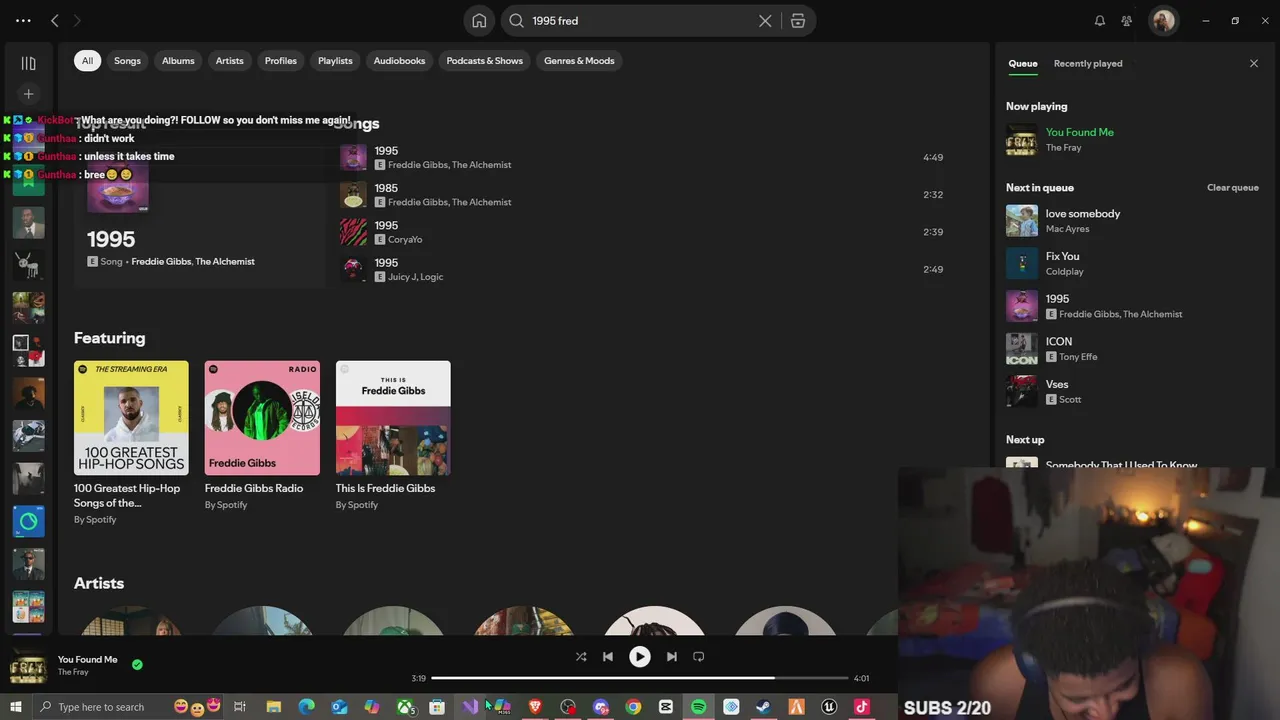Open CapCut from taskbar
The height and width of the screenshot is (720, 1280).
tap(666, 707)
